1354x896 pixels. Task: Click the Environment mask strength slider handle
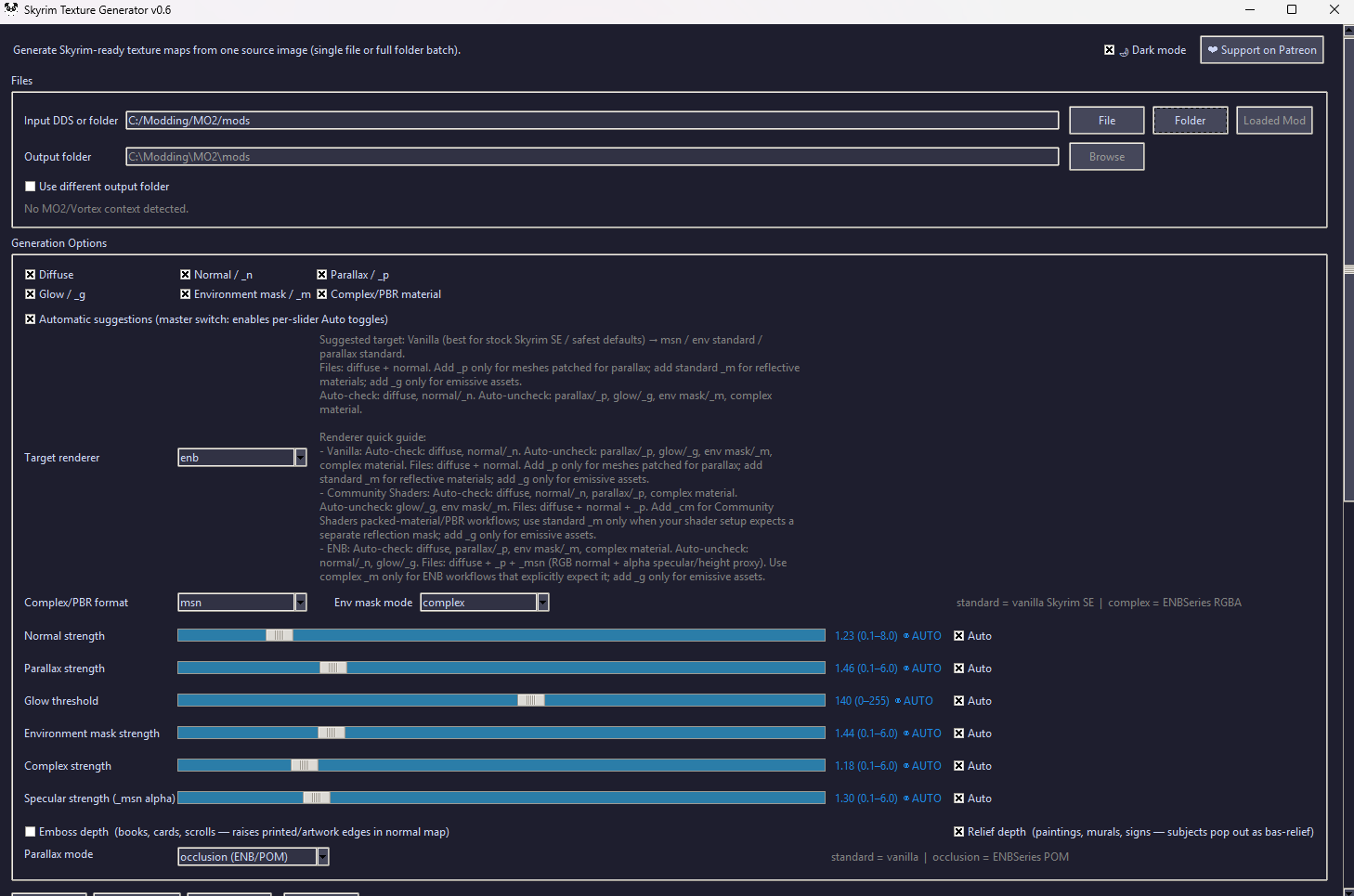tap(332, 734)
